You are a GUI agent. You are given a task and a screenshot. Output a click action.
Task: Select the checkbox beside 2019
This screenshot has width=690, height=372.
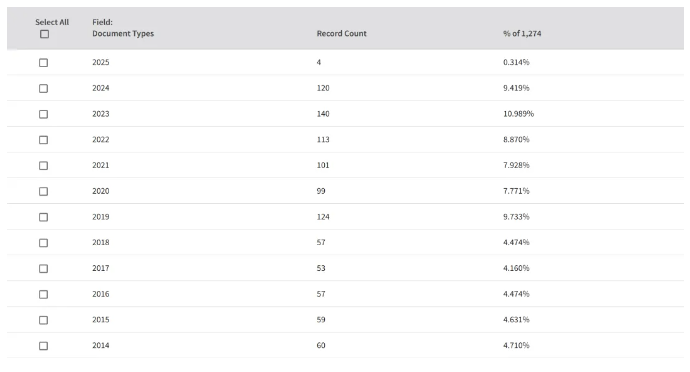point(43,217)
